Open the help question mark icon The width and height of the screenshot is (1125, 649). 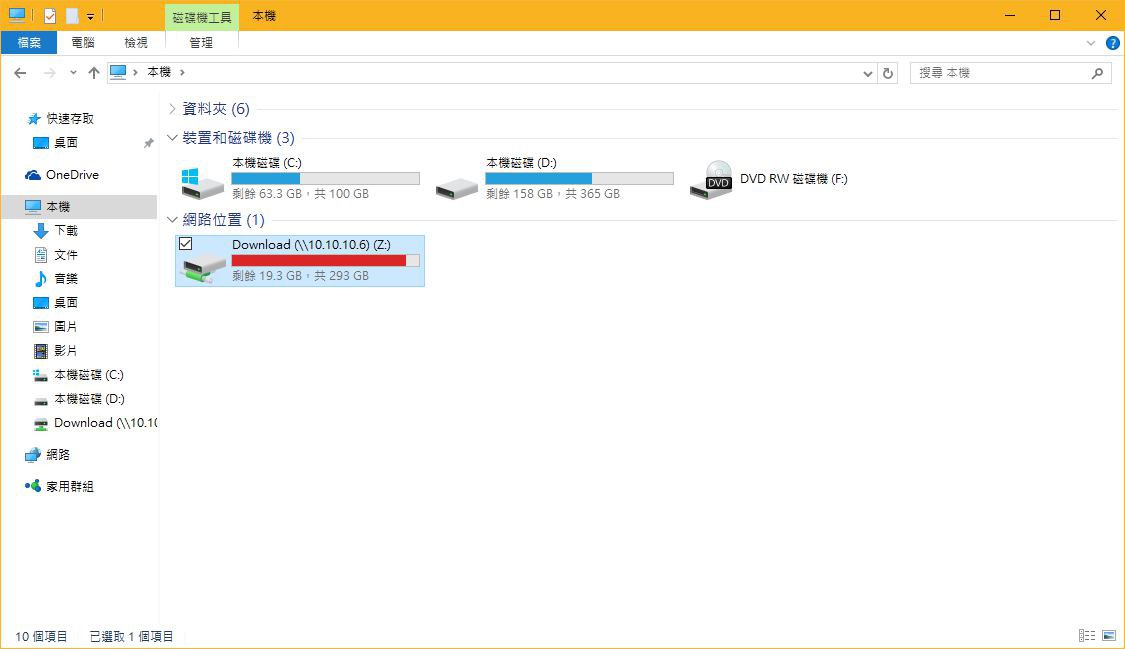coord(1112,43)
